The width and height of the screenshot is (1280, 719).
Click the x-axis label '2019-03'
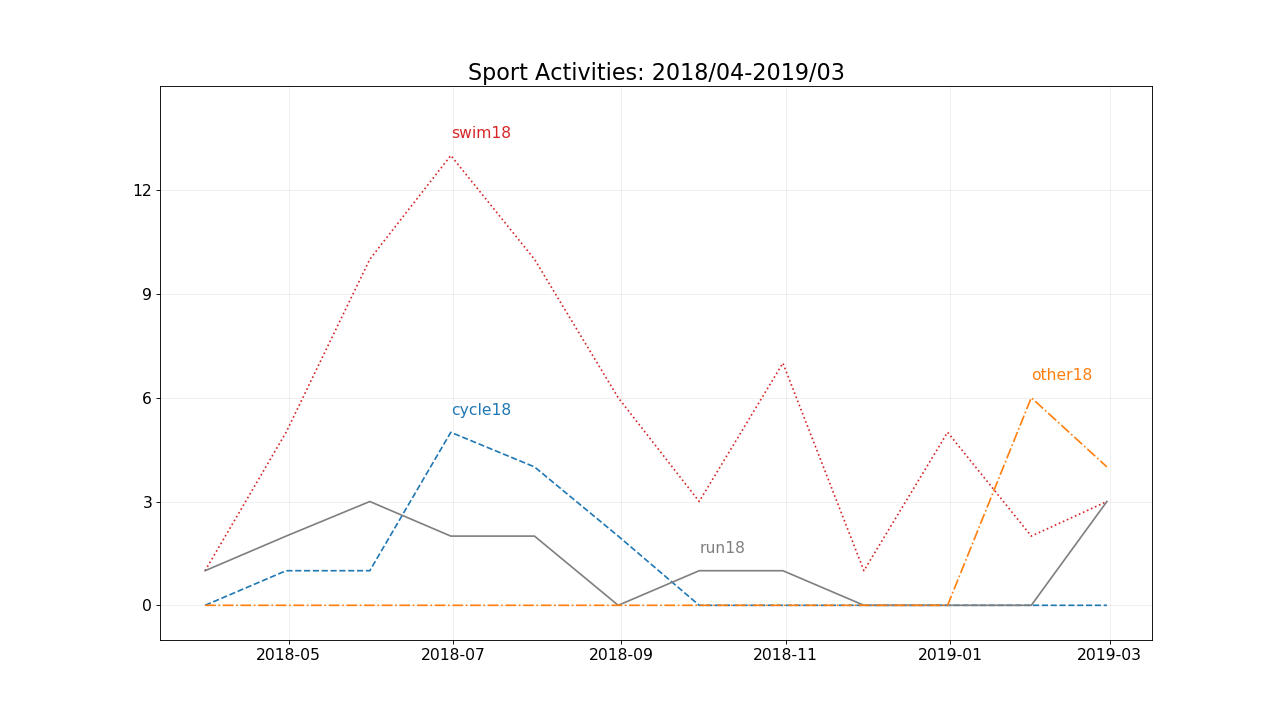click(1109, 655)
